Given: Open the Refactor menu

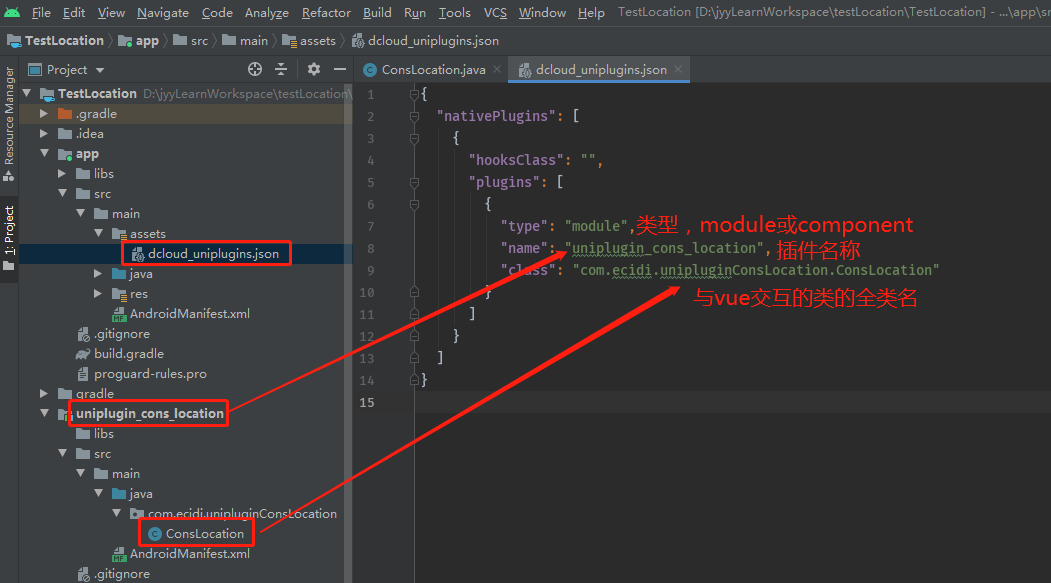Looking at the screenshot, I should tap(326, 13).
